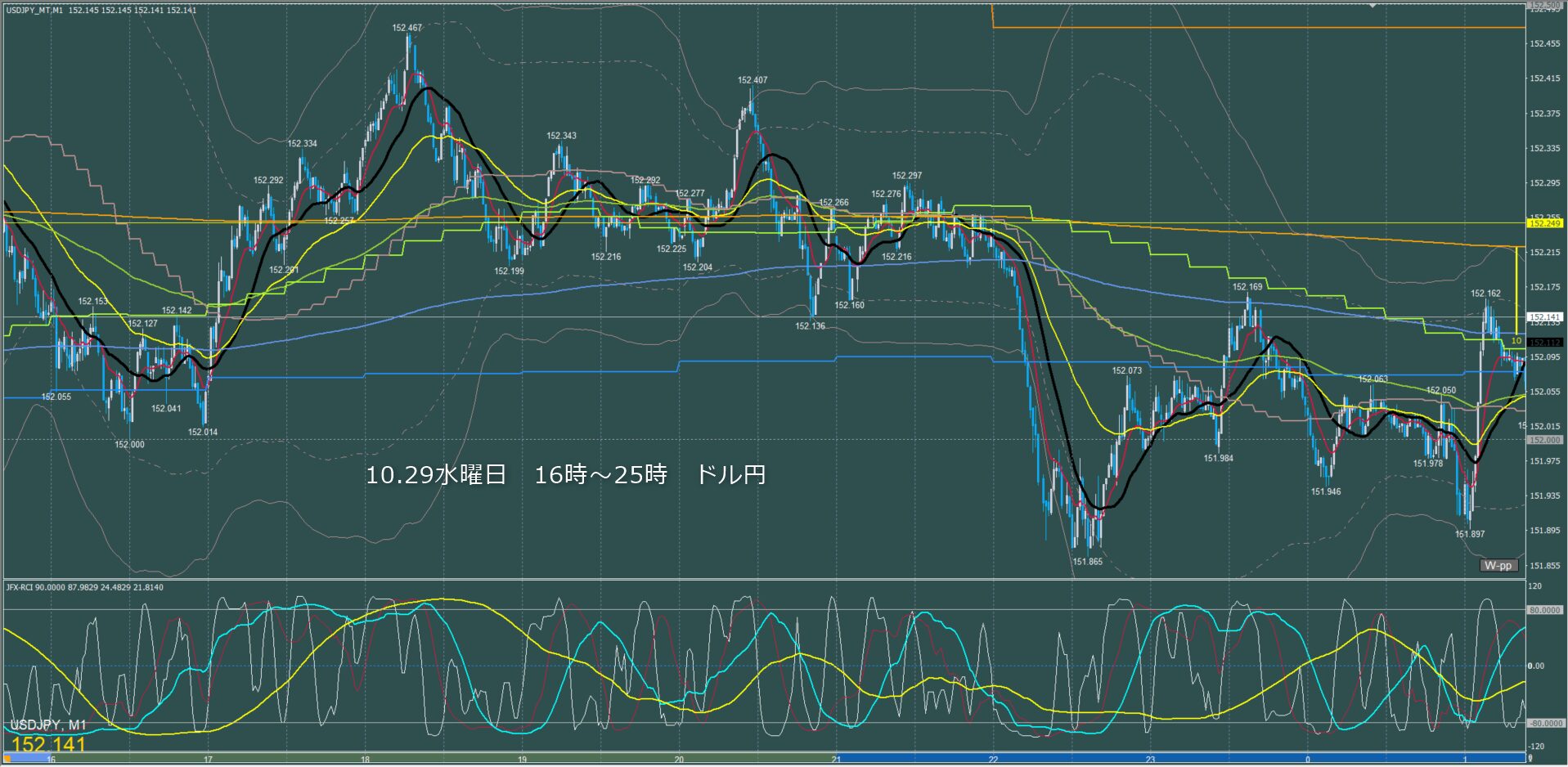This screenshot has width=1568, height=767.
Task: Click the black 152.112 price tag
Action: click(x=1544, y=343)
